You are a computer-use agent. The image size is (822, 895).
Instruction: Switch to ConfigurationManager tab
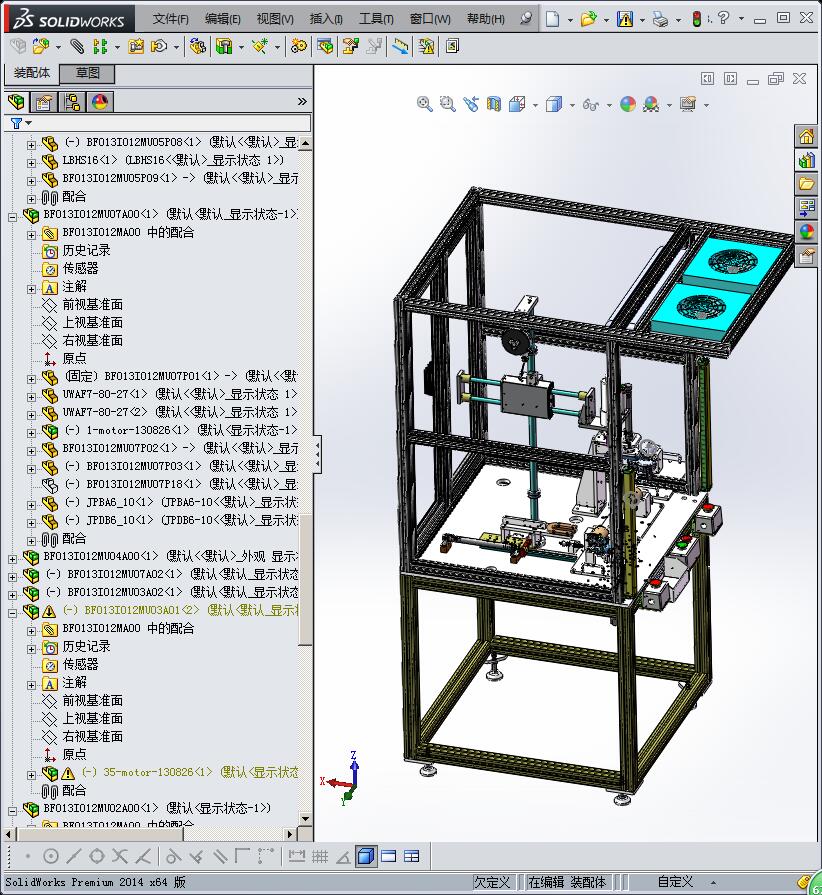[72, 102]
